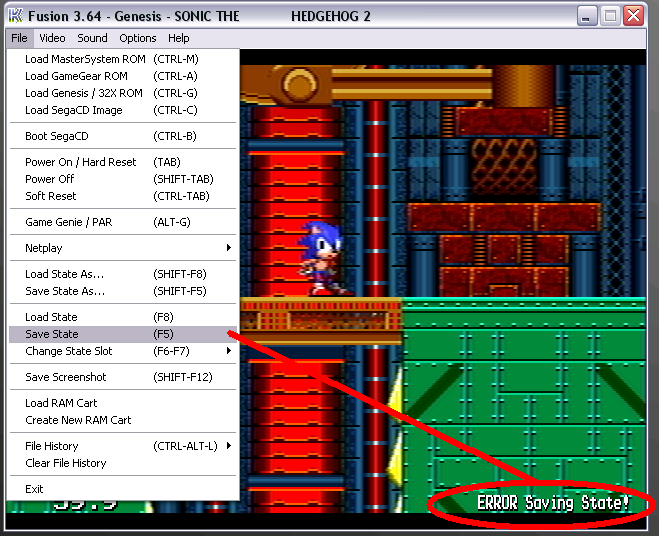The width and height of the screenshot is (659, 536).
Task: Choose Exit from File menu
Action: coord(123,489)
